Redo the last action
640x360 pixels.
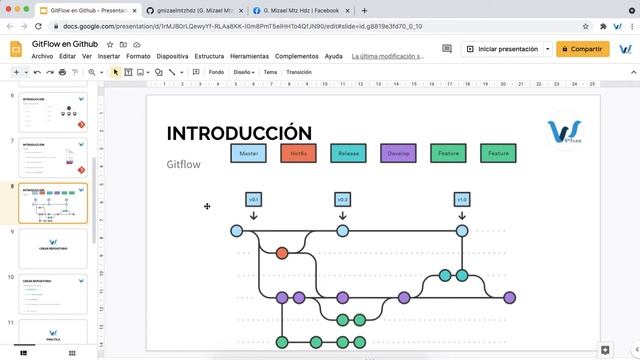tap(50, 72)
